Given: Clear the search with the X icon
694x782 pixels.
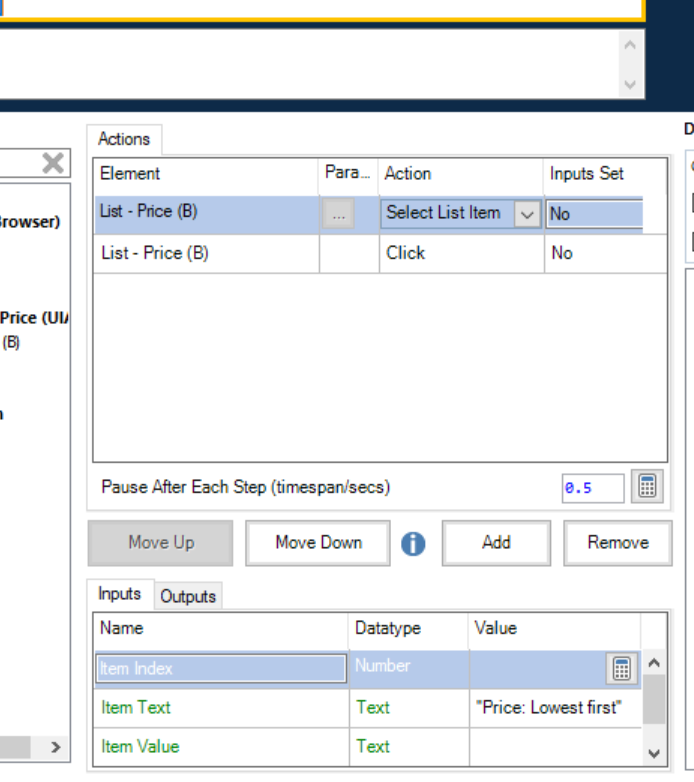Looking at the screenshot, I should click(53, 163).
